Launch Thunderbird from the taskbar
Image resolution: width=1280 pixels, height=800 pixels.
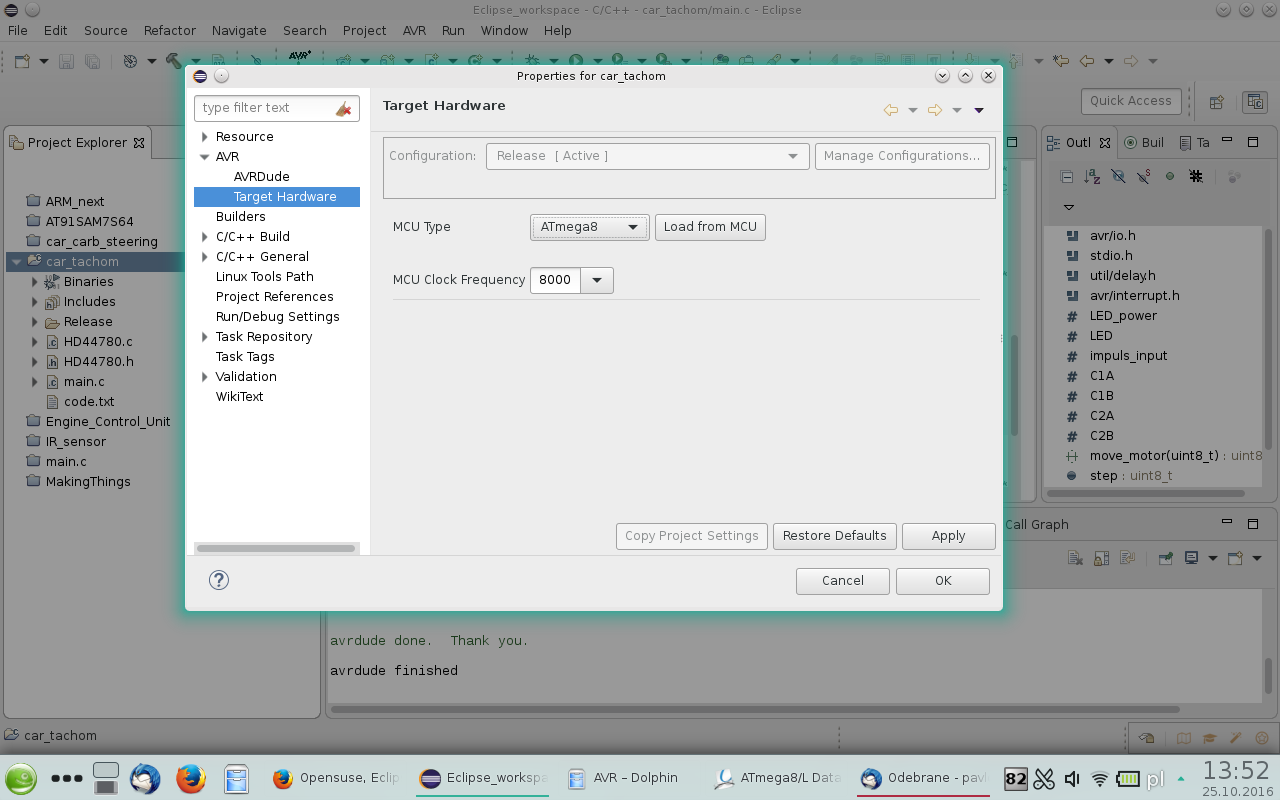[x=145, y=778]
